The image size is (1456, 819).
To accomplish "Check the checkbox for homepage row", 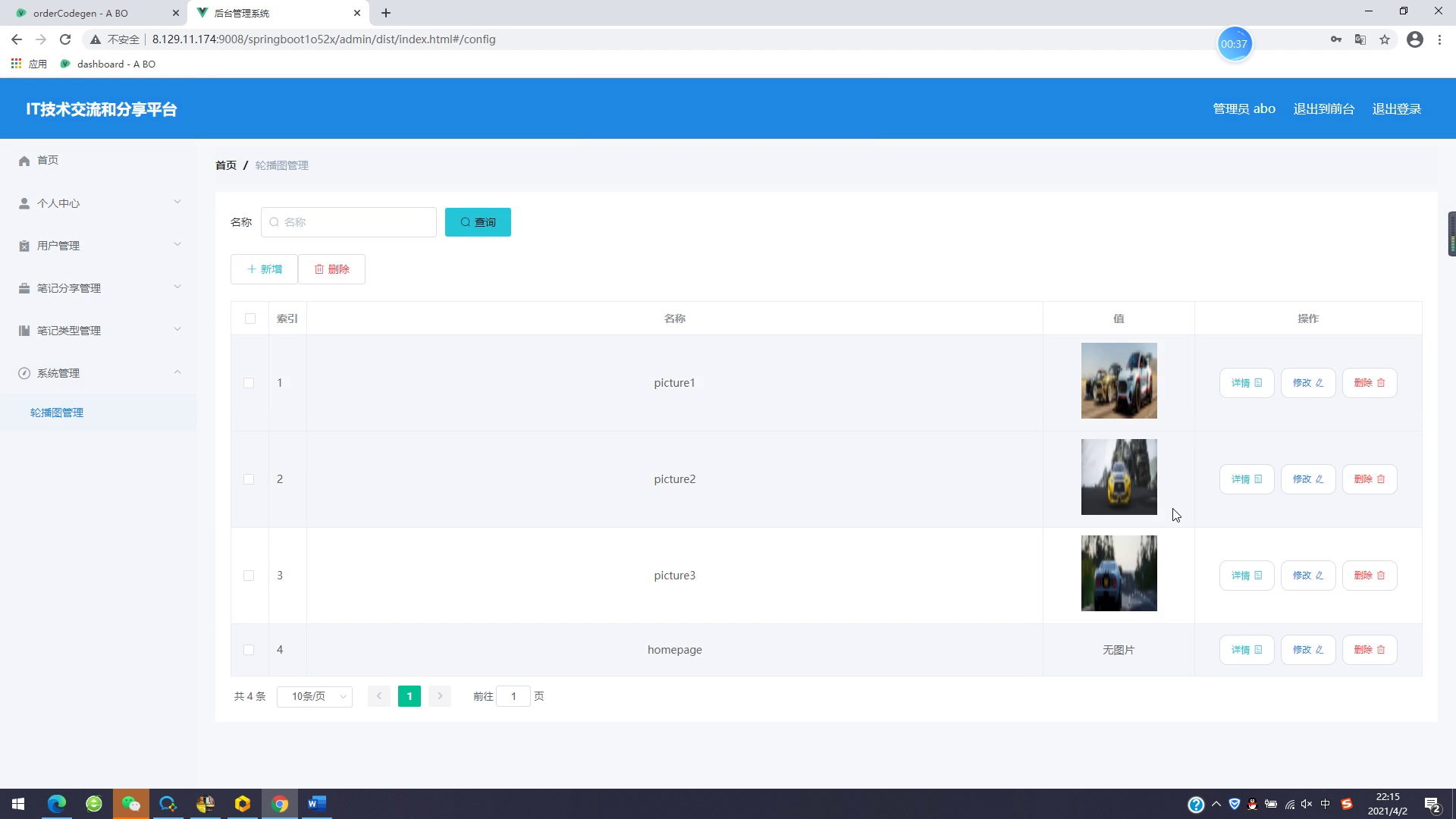I will (x=249, y=650).
